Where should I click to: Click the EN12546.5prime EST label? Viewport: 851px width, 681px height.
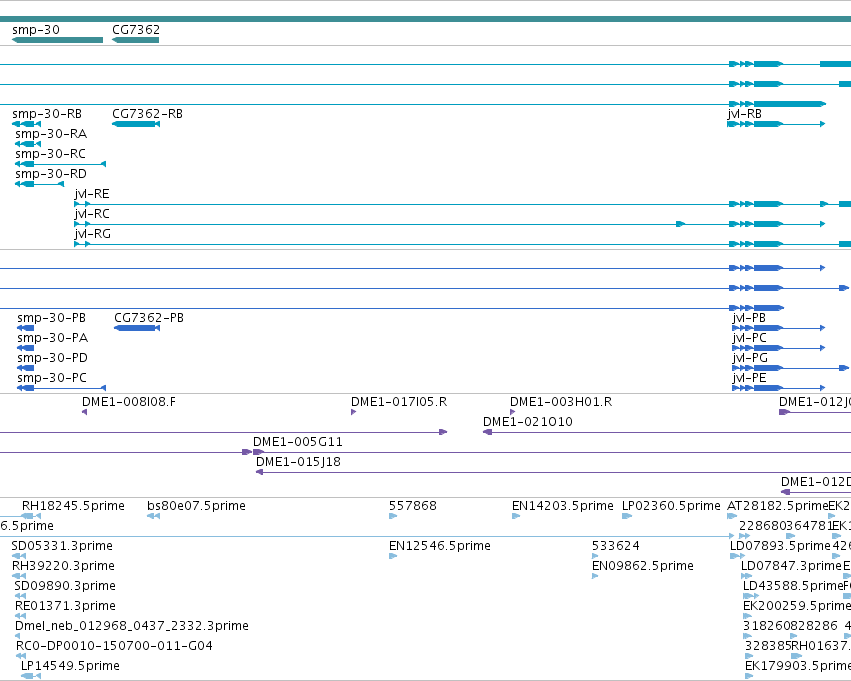coord(440,546)
